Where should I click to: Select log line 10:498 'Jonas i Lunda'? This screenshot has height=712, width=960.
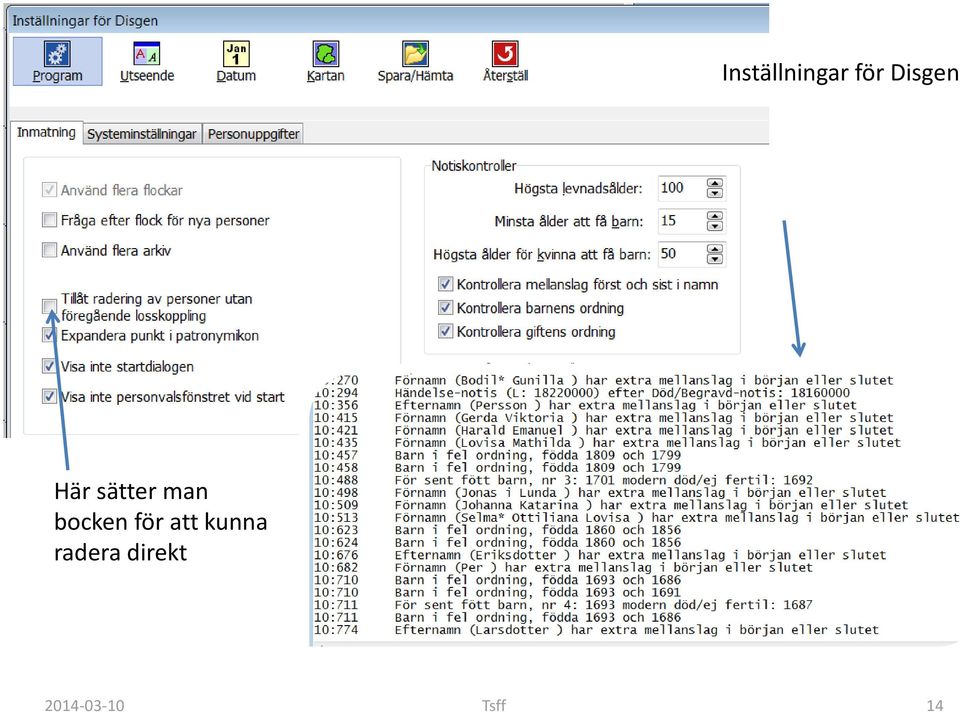tap(599, 492)
